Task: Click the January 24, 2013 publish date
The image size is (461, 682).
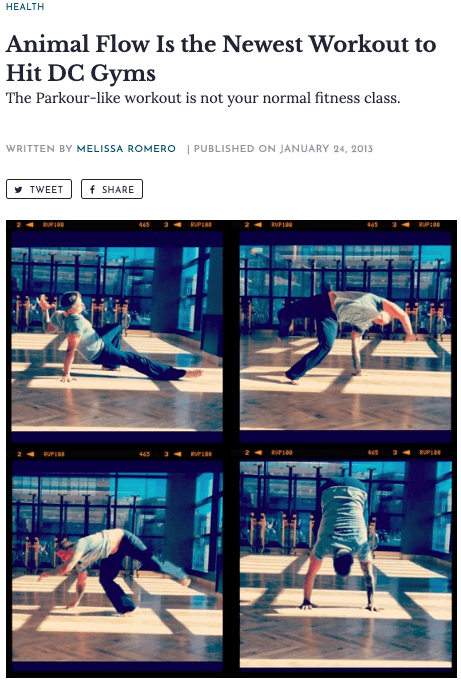Action: (x=326, y=149)
